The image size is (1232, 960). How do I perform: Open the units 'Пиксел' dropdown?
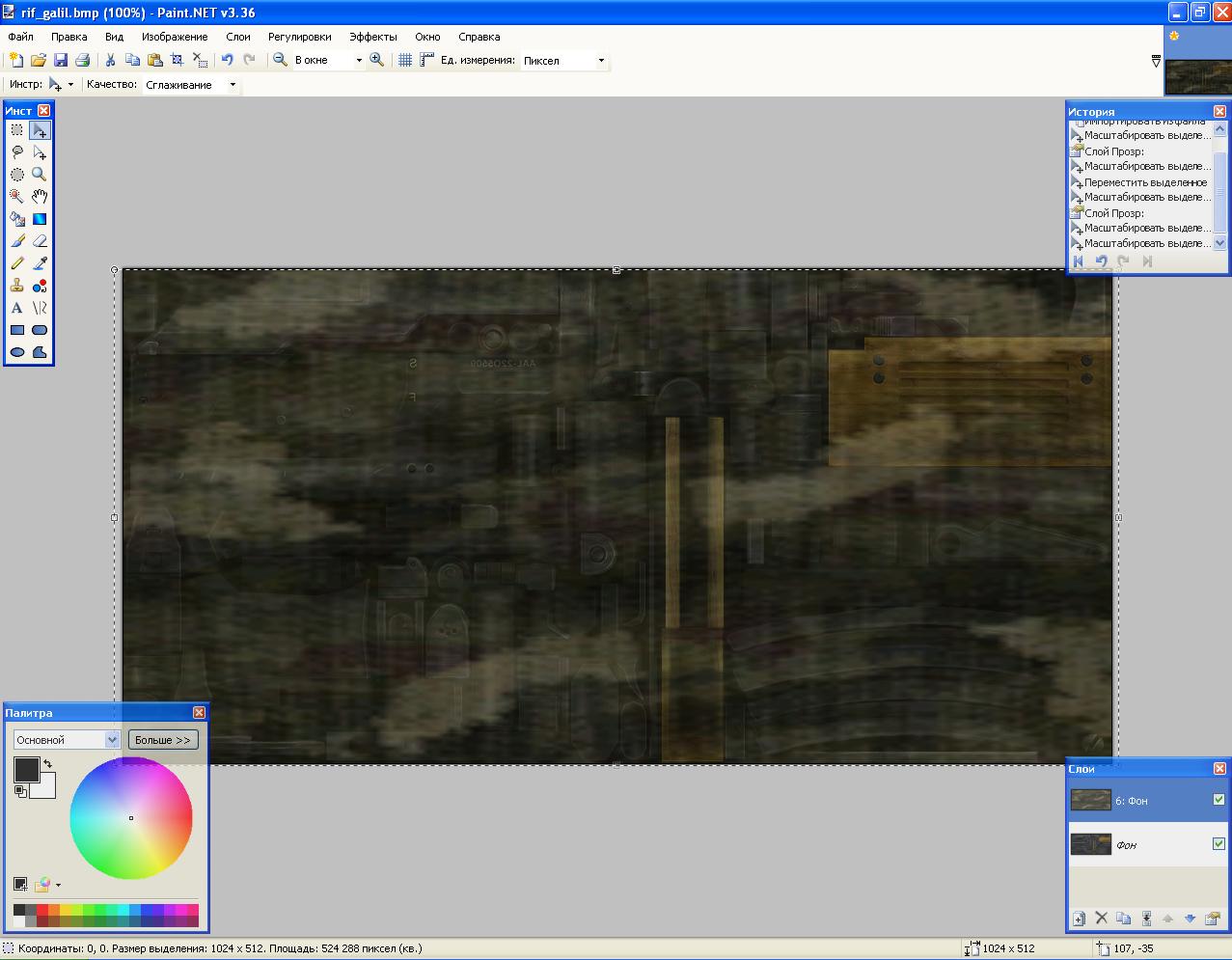click(601, 60)
